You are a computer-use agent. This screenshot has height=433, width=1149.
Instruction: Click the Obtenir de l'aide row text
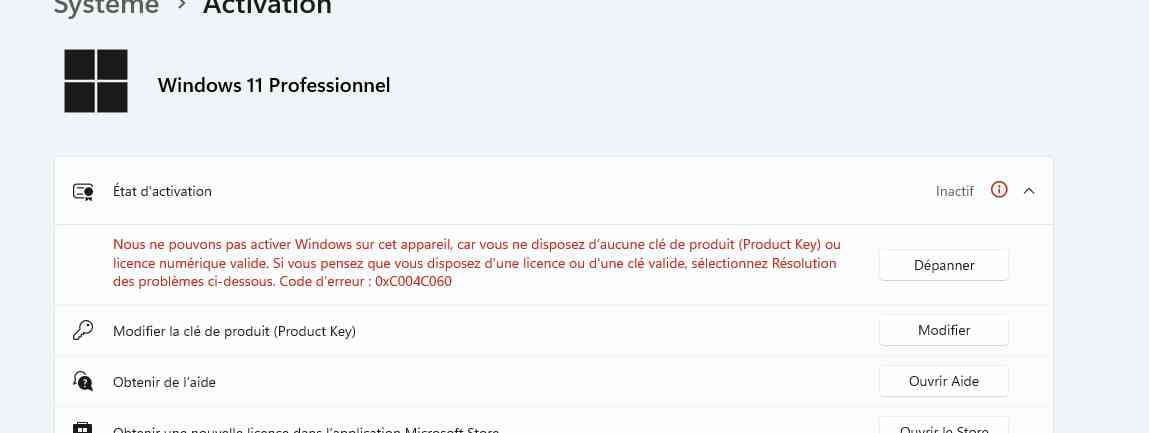[164, 382]
